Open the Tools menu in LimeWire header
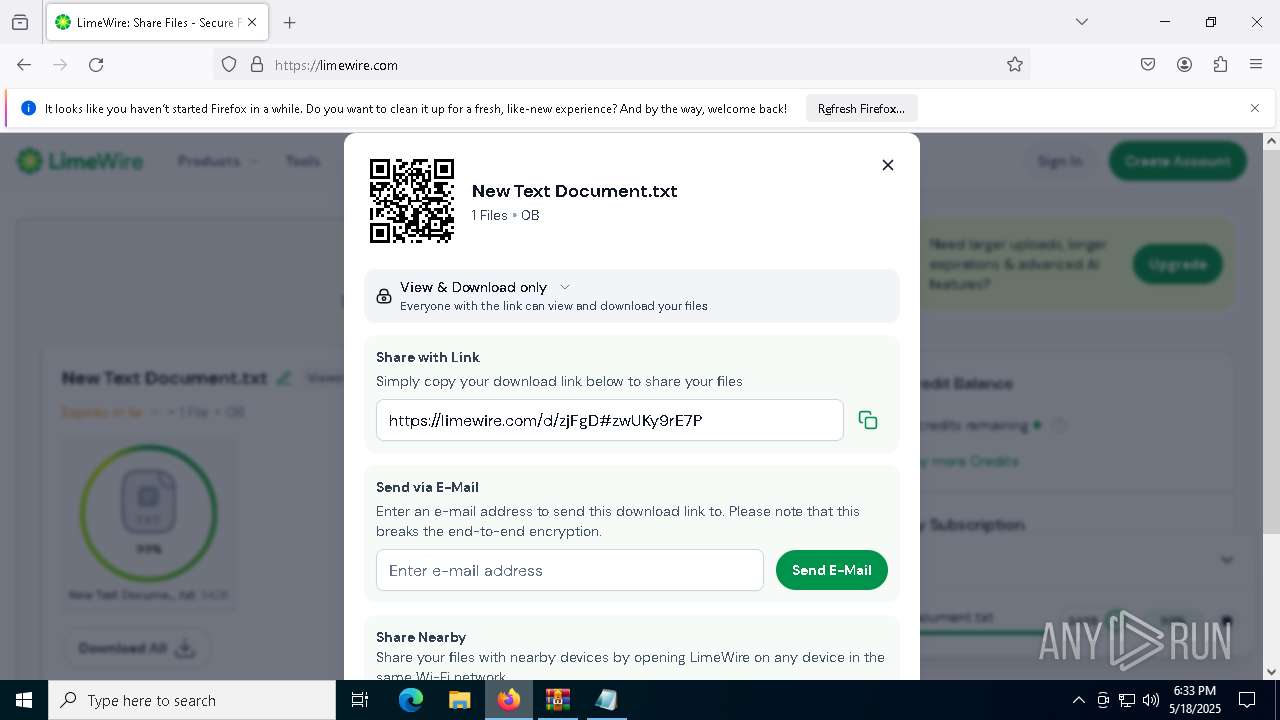Screen dimensions: 1280x720 303,161
